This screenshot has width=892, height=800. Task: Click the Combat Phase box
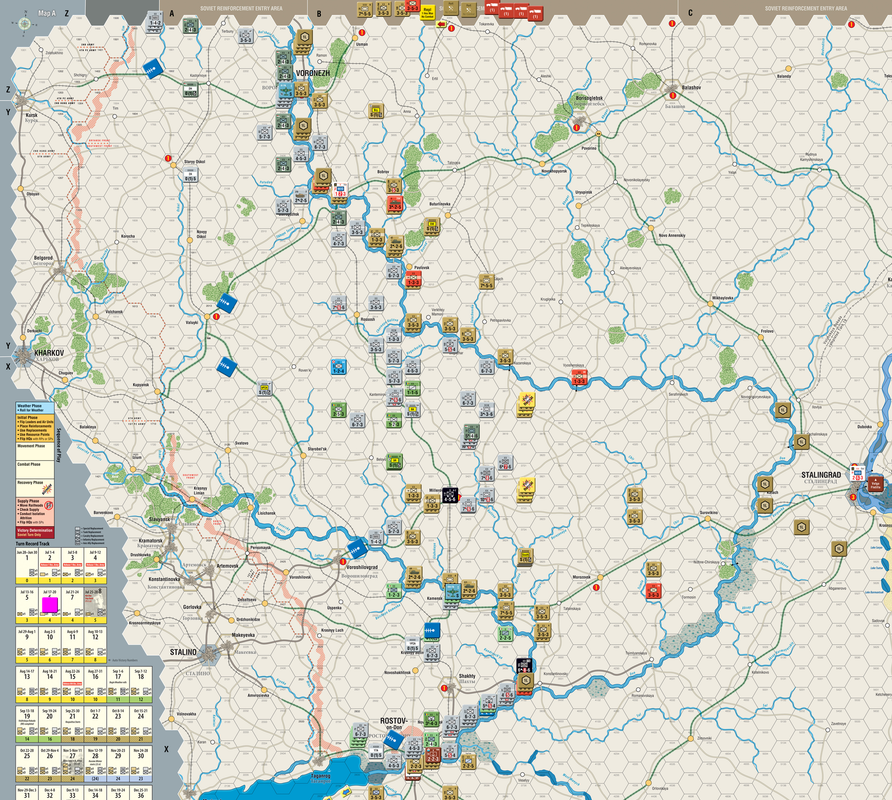pyautogui.click(x=35, y=471)
